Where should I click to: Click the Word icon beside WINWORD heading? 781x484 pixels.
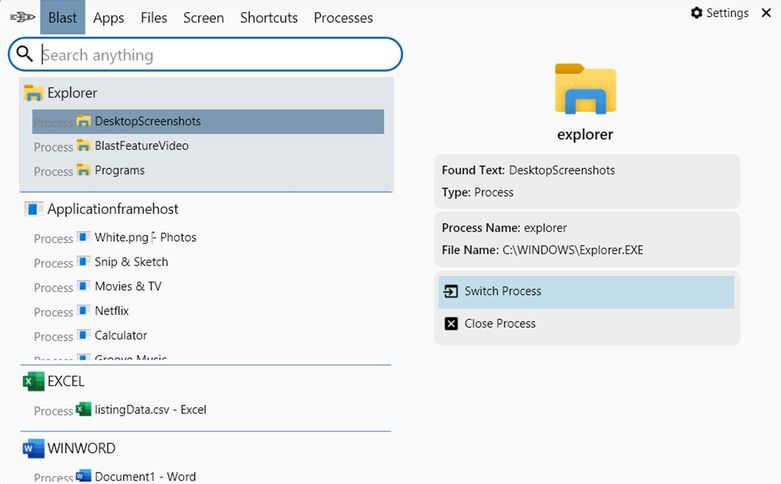pos(34,448)
